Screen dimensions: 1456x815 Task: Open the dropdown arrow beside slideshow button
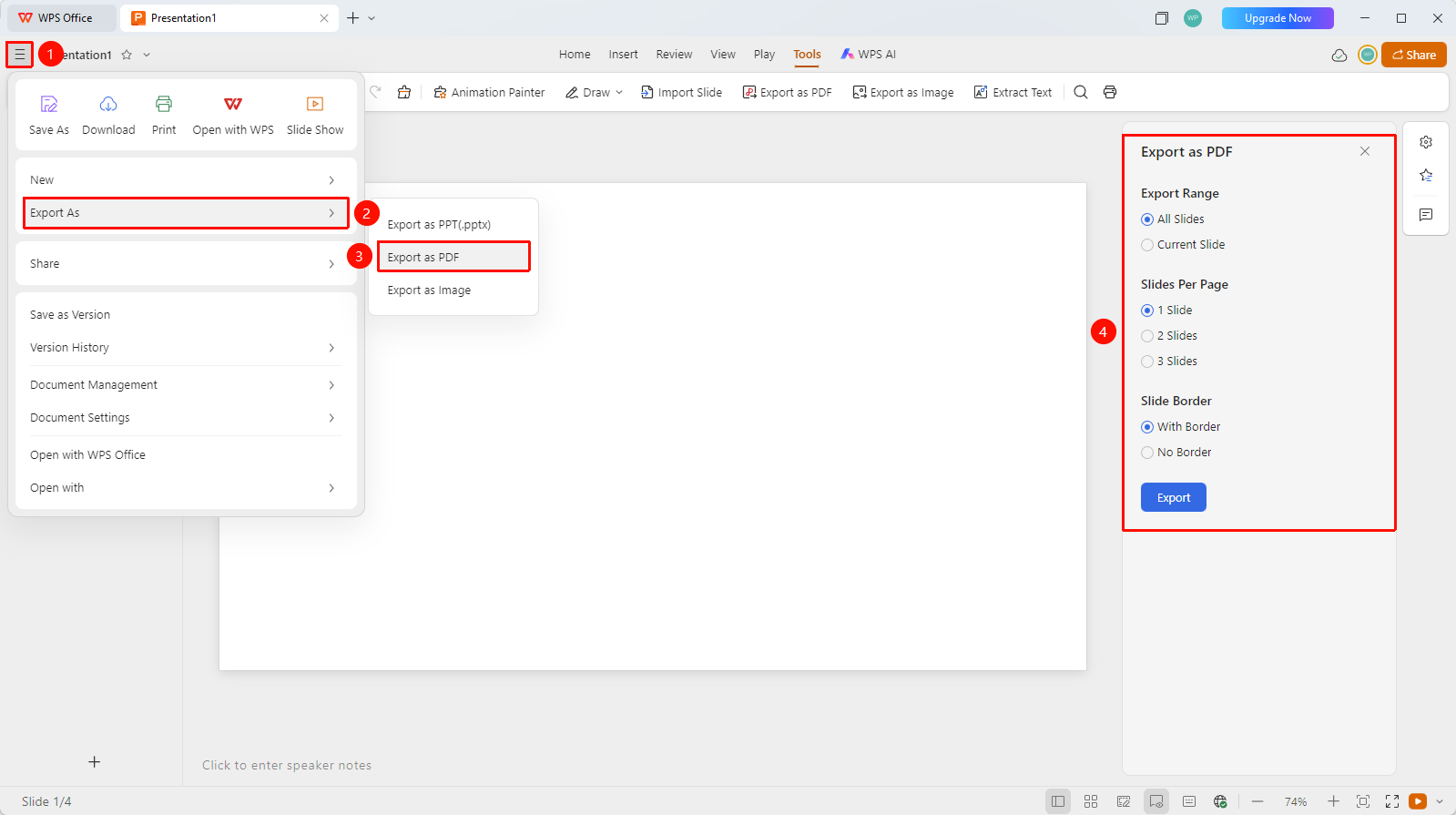pos(1440,801)
